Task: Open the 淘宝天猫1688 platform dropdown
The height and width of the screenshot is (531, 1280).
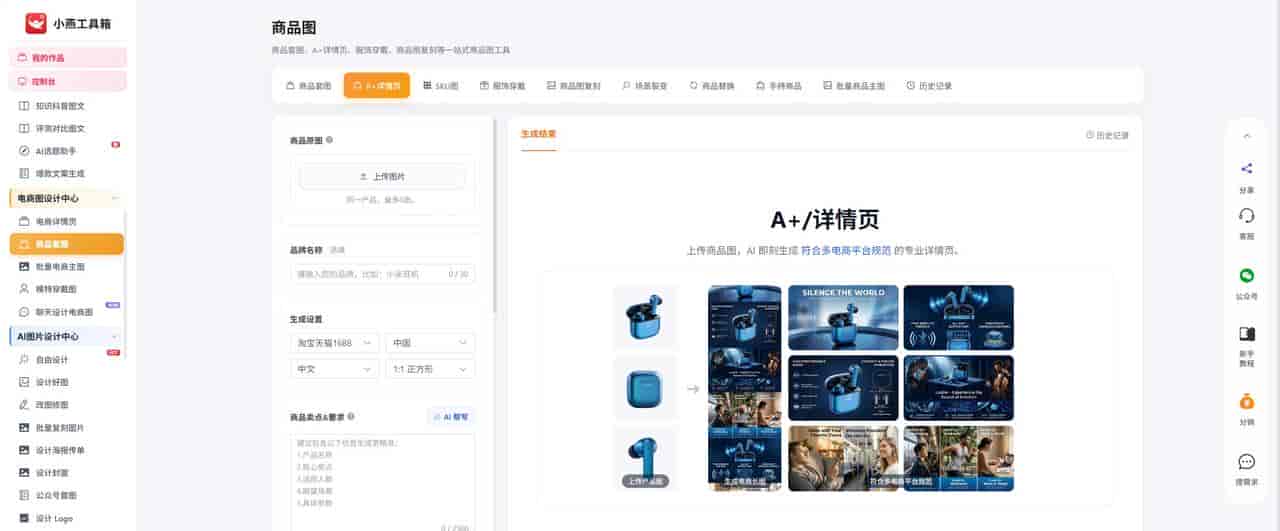Action: click(x=334, y=343)
